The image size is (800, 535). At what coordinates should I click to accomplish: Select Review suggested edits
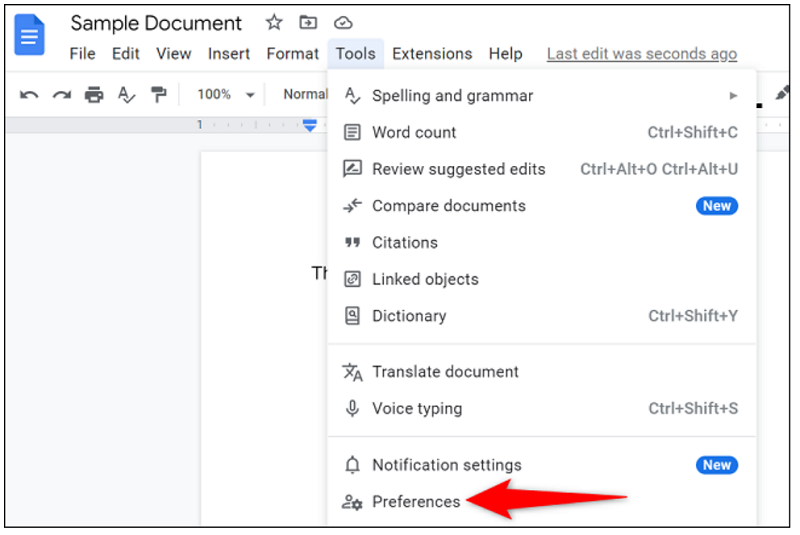point(541,169)
